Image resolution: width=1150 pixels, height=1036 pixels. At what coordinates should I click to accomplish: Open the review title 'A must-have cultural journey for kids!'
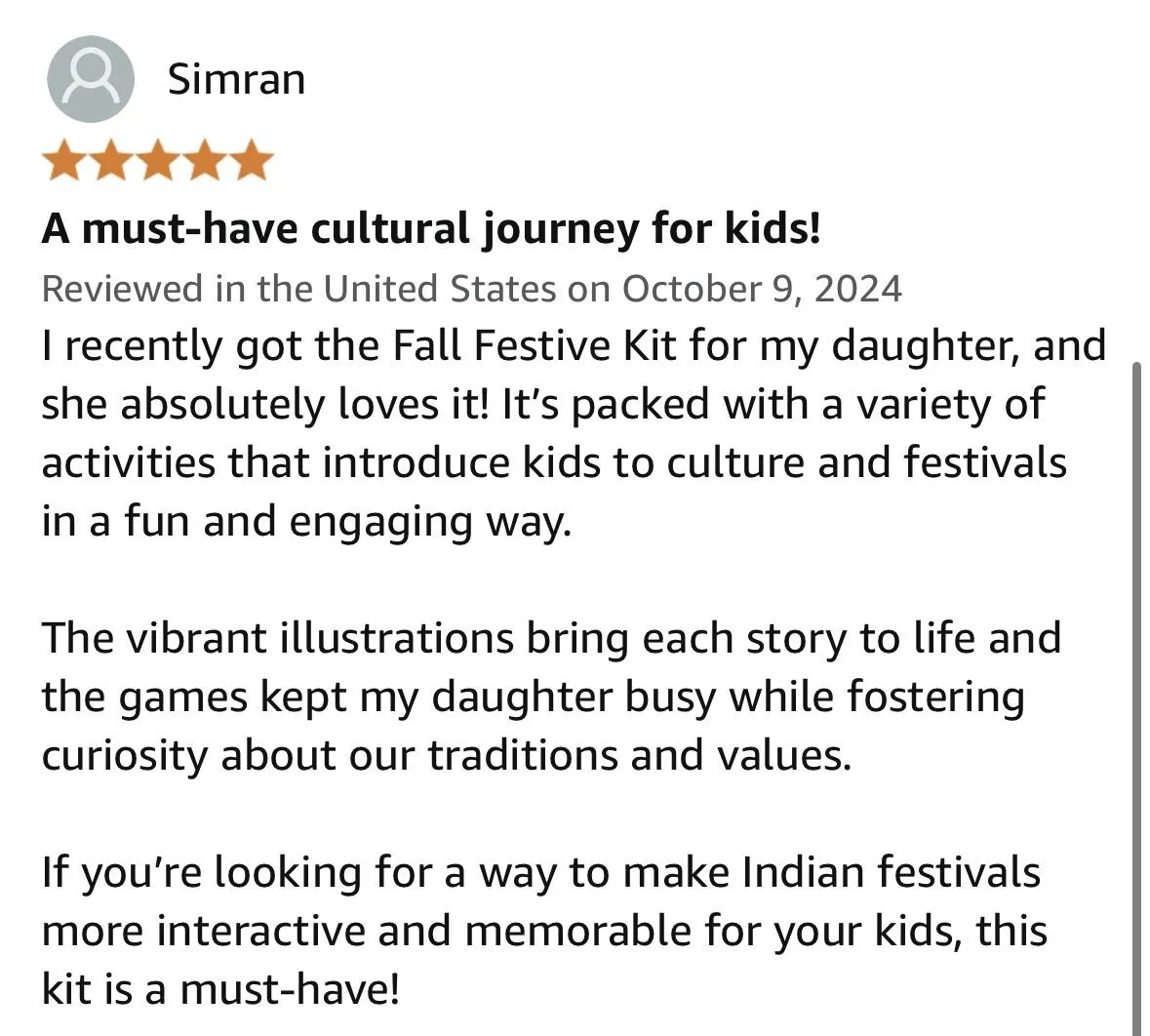pos(431,229)
